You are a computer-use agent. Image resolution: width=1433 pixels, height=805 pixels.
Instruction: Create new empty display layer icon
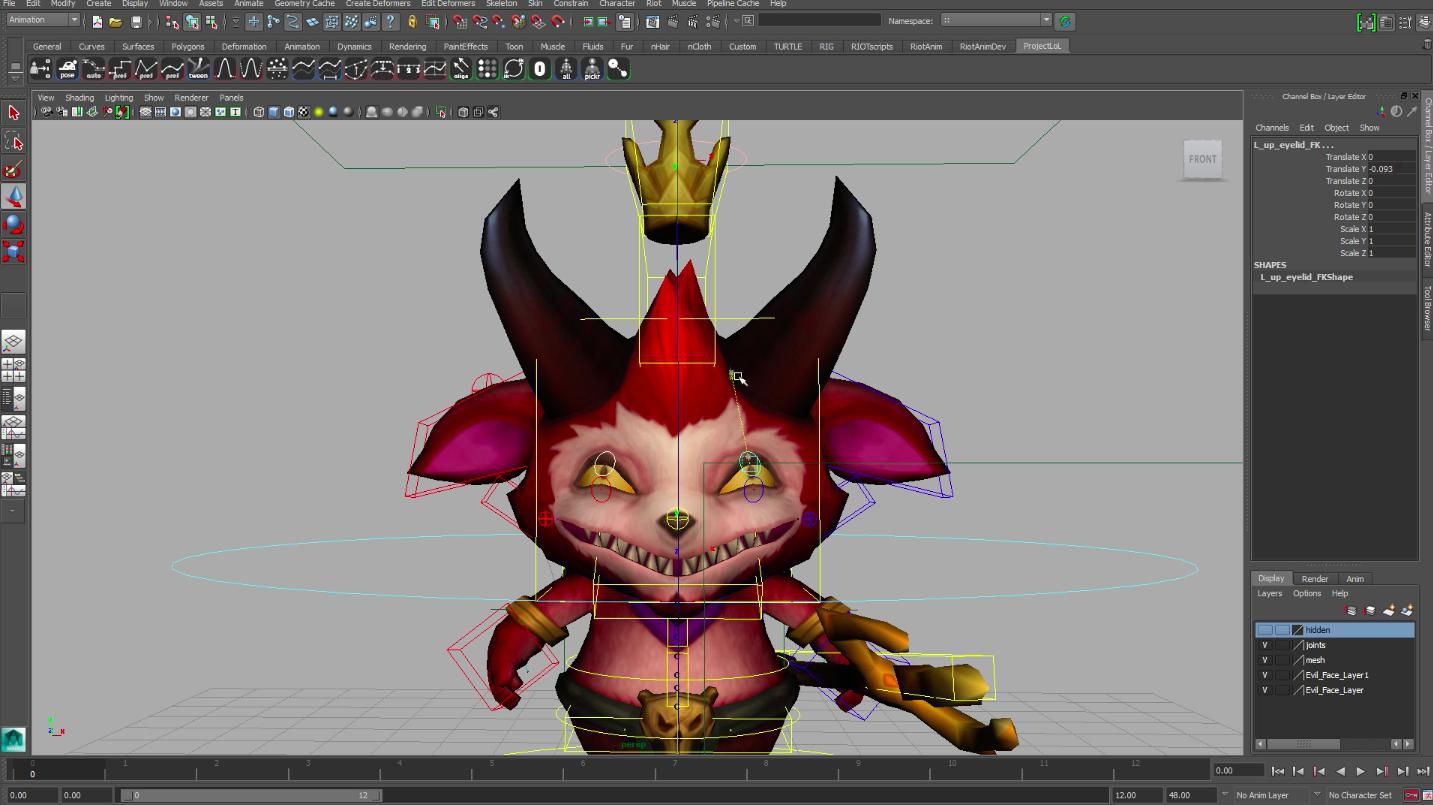[x=1389, y=610]
